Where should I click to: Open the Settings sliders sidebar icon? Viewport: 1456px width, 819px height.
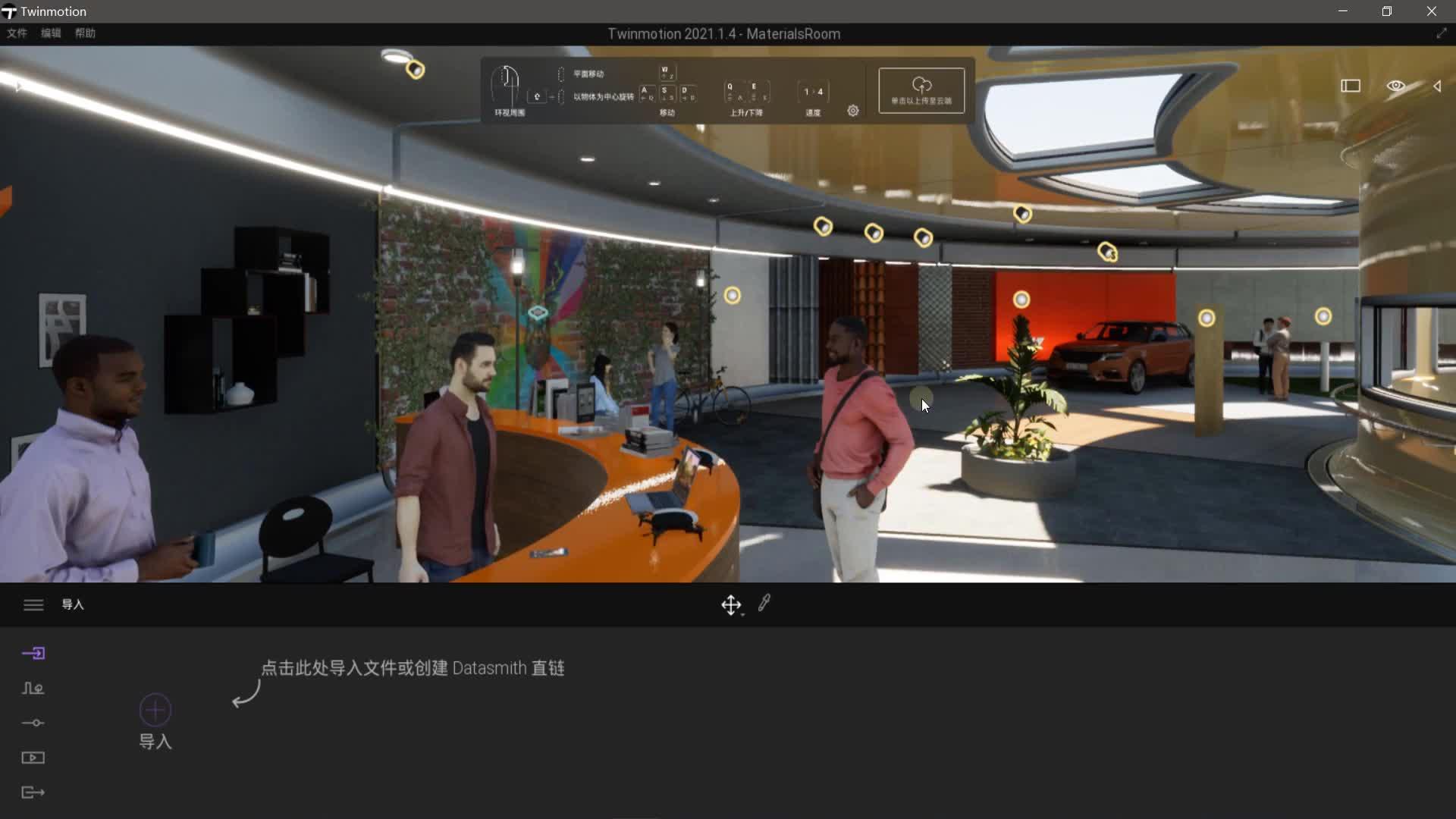tap(33, 723)
